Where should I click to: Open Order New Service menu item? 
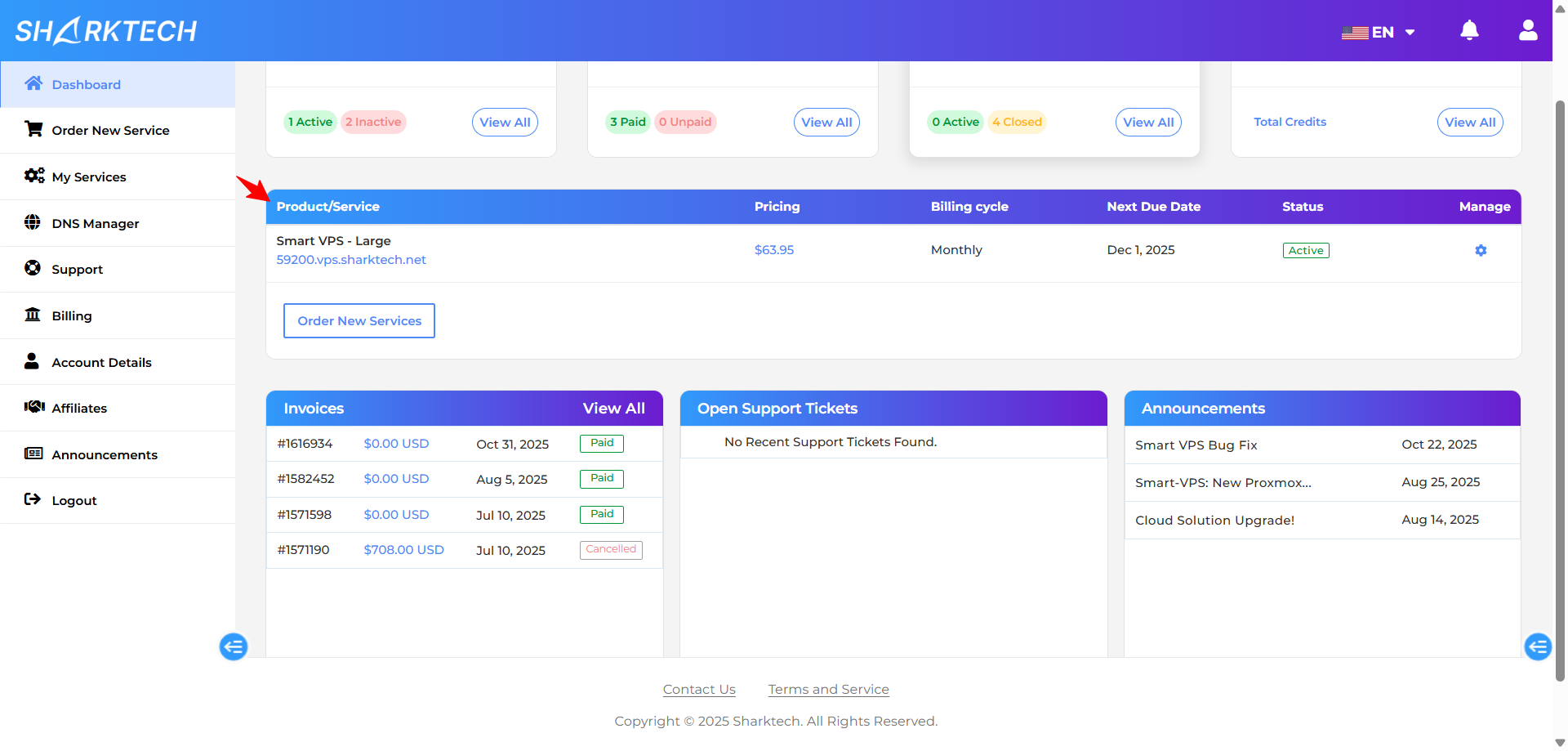click(118, 131)
